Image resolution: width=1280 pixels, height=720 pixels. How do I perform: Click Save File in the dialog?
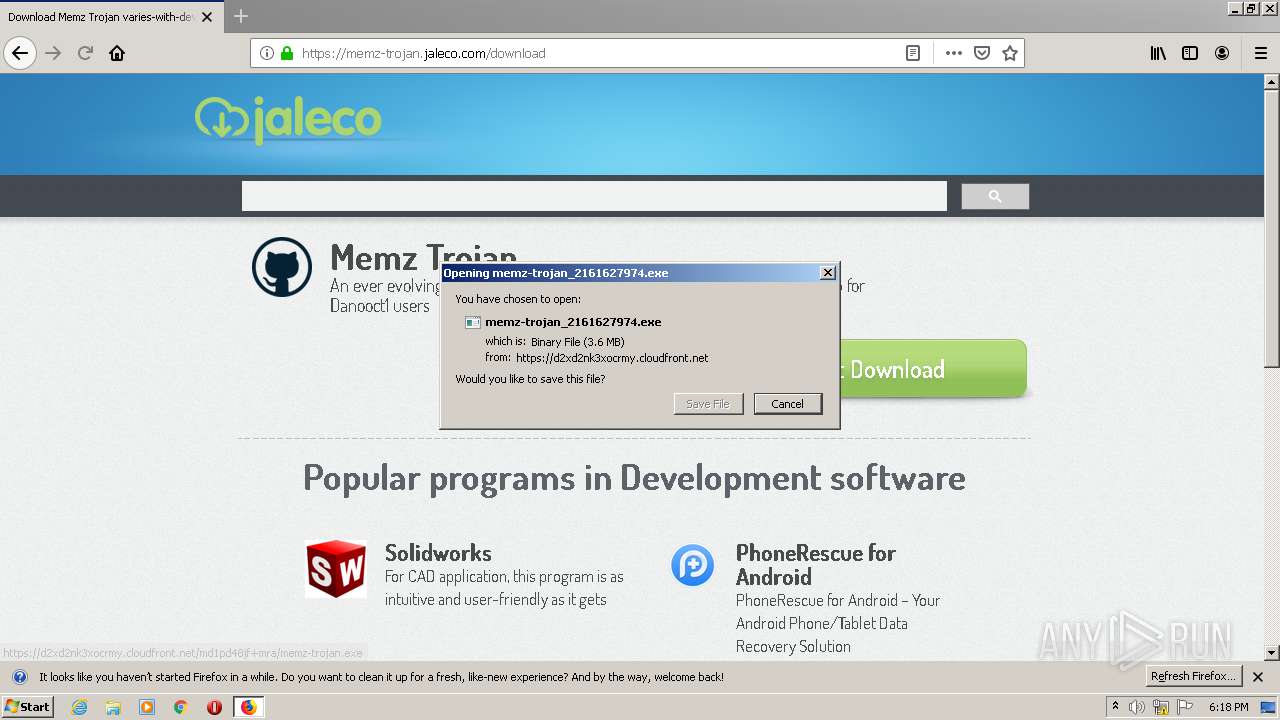tap(708, 404)
